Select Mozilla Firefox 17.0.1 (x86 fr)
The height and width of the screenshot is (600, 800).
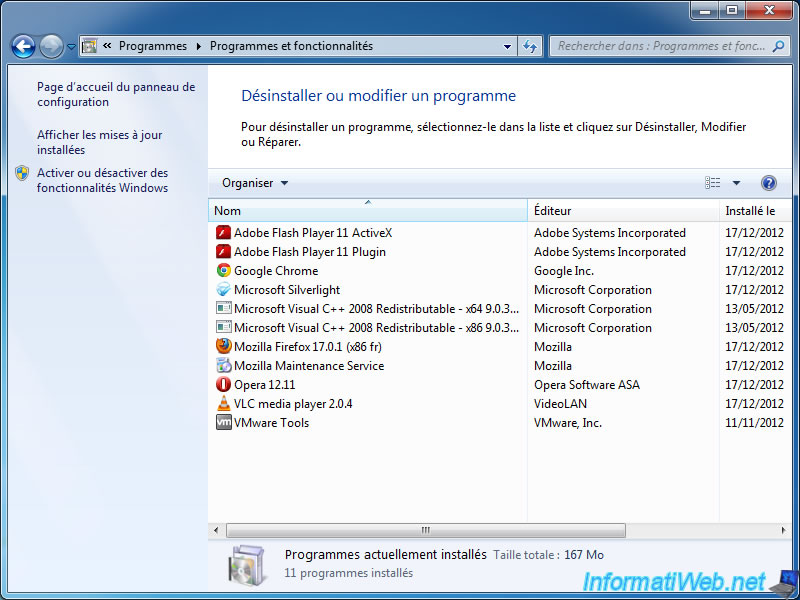click(500, 346)
